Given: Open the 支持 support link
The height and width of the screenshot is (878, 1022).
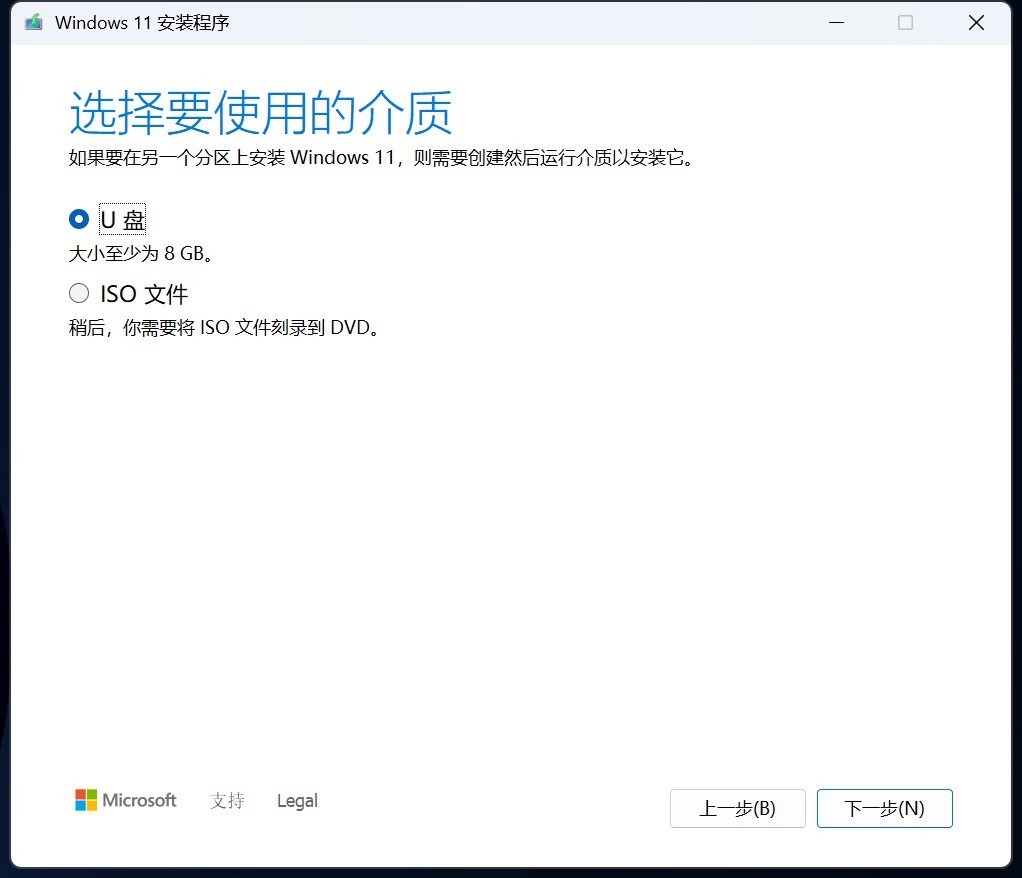Looking at the screenshot, I should (226, 800).
